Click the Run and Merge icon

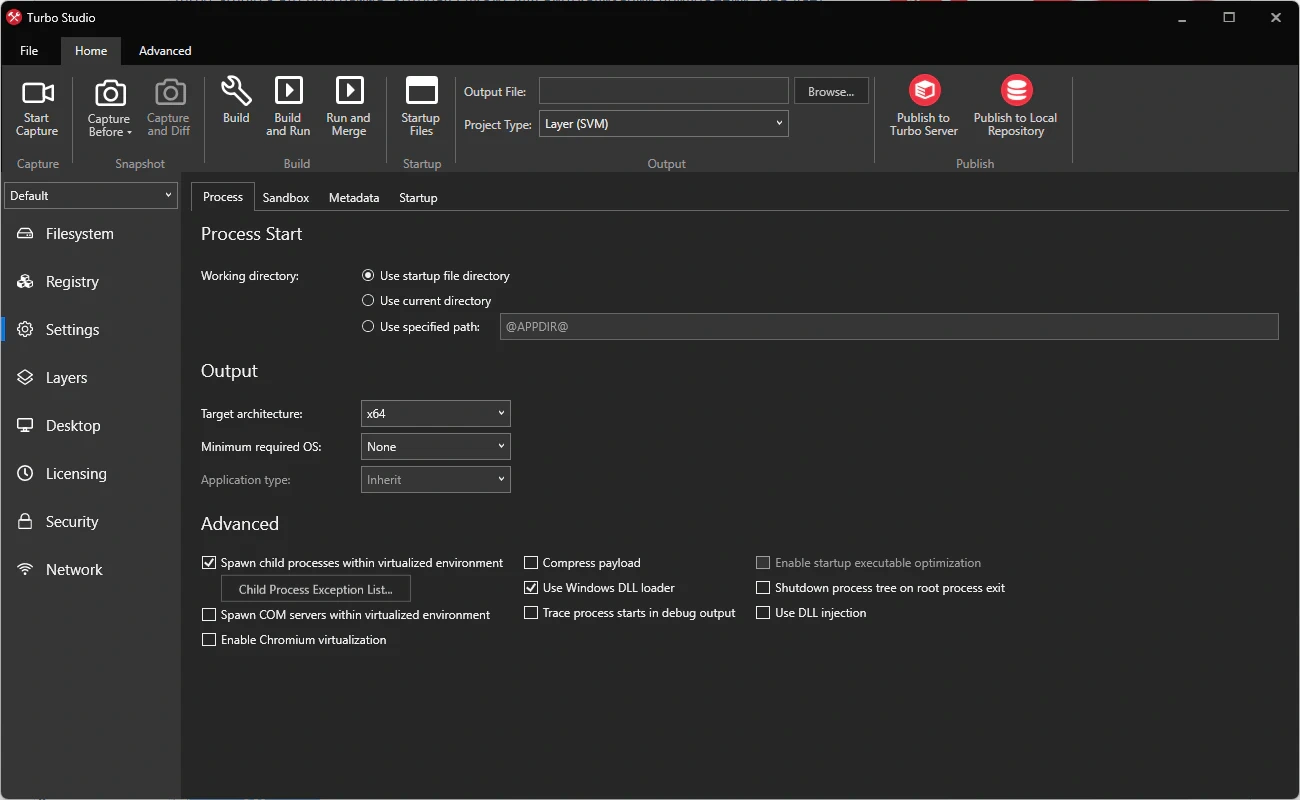pos(349,92)
